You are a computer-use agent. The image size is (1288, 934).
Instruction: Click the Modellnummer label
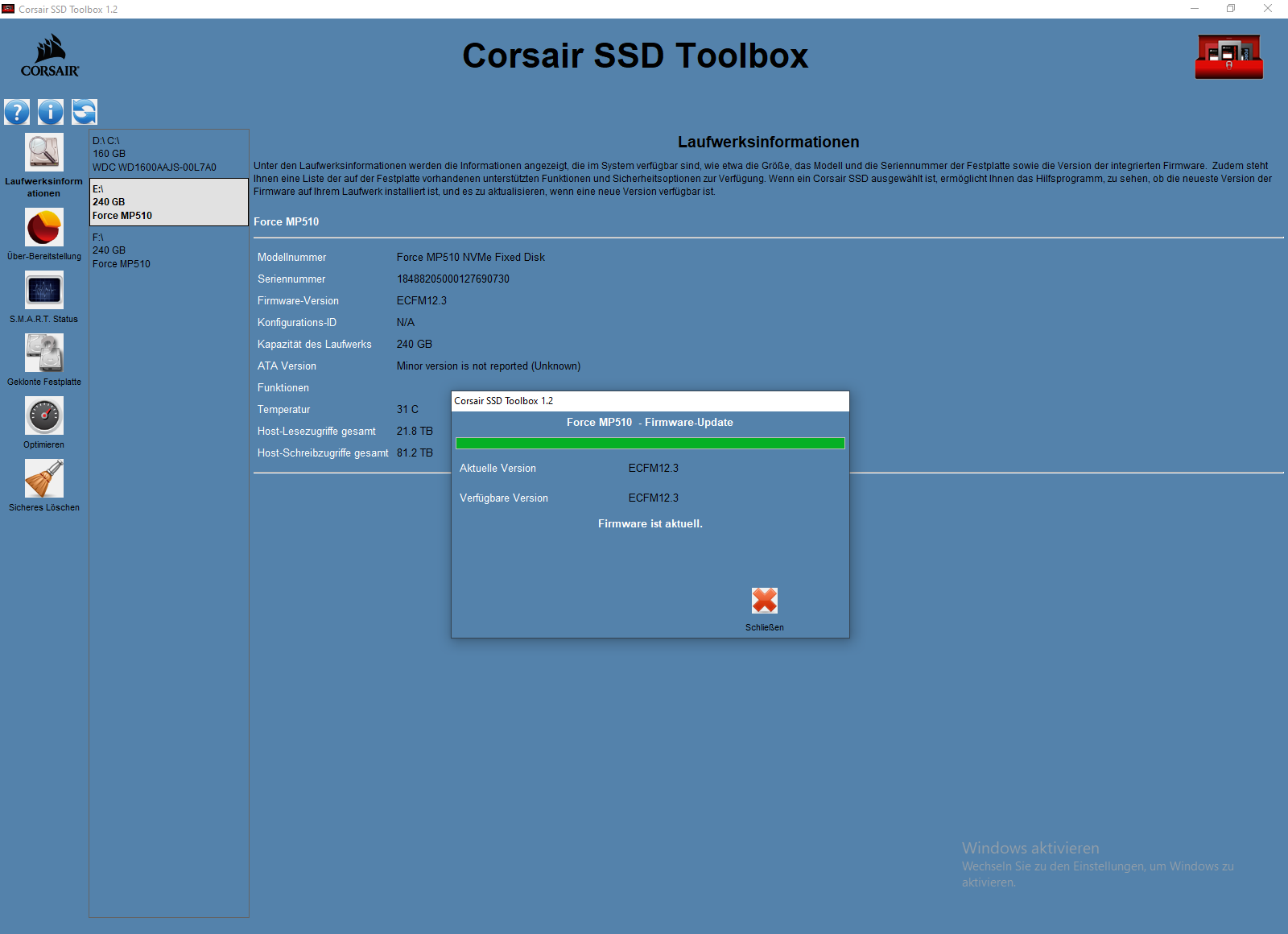(292, 258)
